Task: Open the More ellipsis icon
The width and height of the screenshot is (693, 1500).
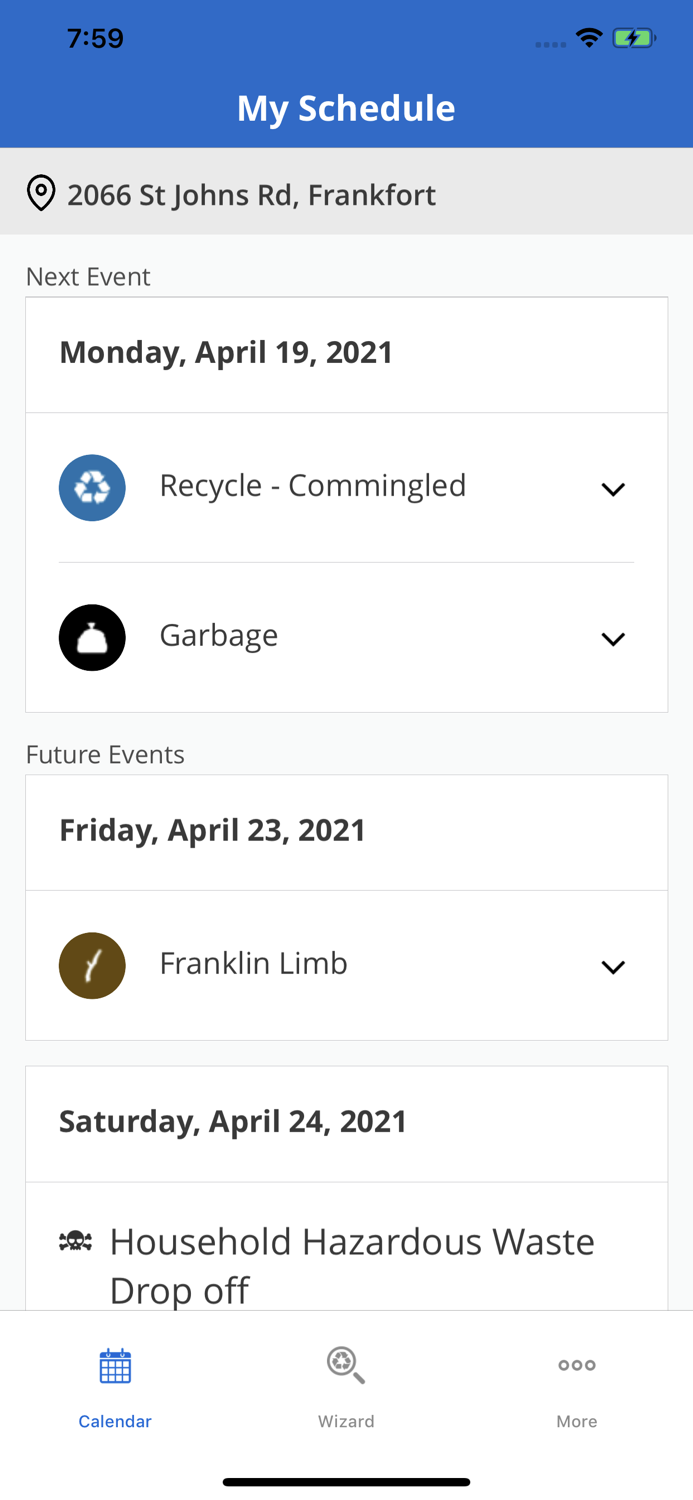Action: coord(577,1364)
